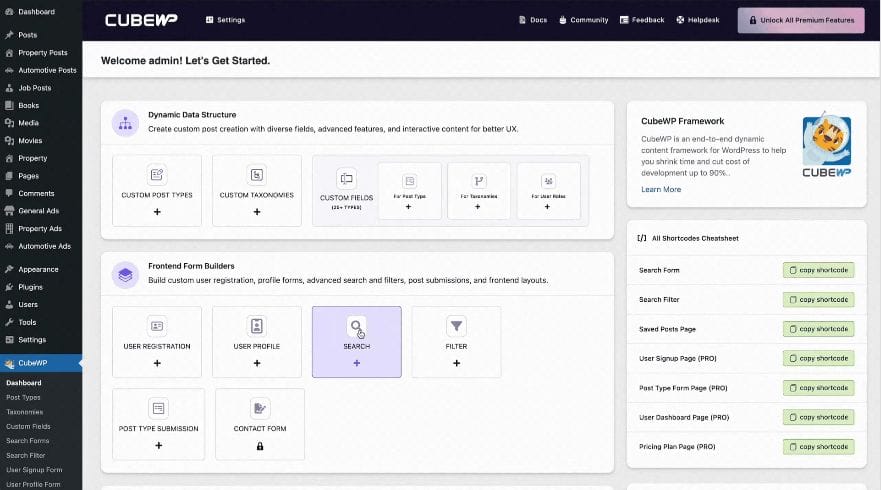The width and height of the screenshot is (882, 490).
Task: Select the Custom Fields icon
Action: 347,178
